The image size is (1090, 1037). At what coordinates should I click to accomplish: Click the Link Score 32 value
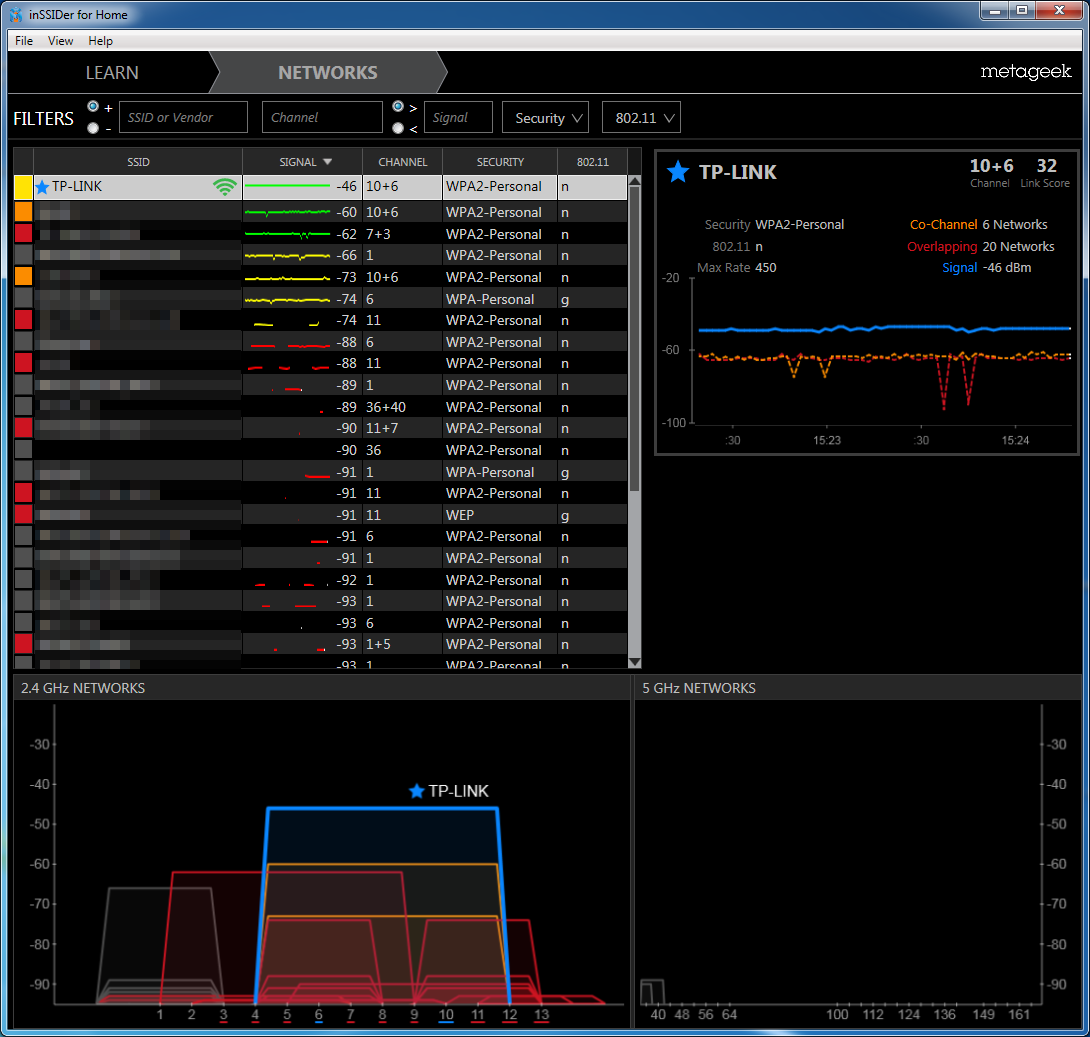click(1046, 166)
